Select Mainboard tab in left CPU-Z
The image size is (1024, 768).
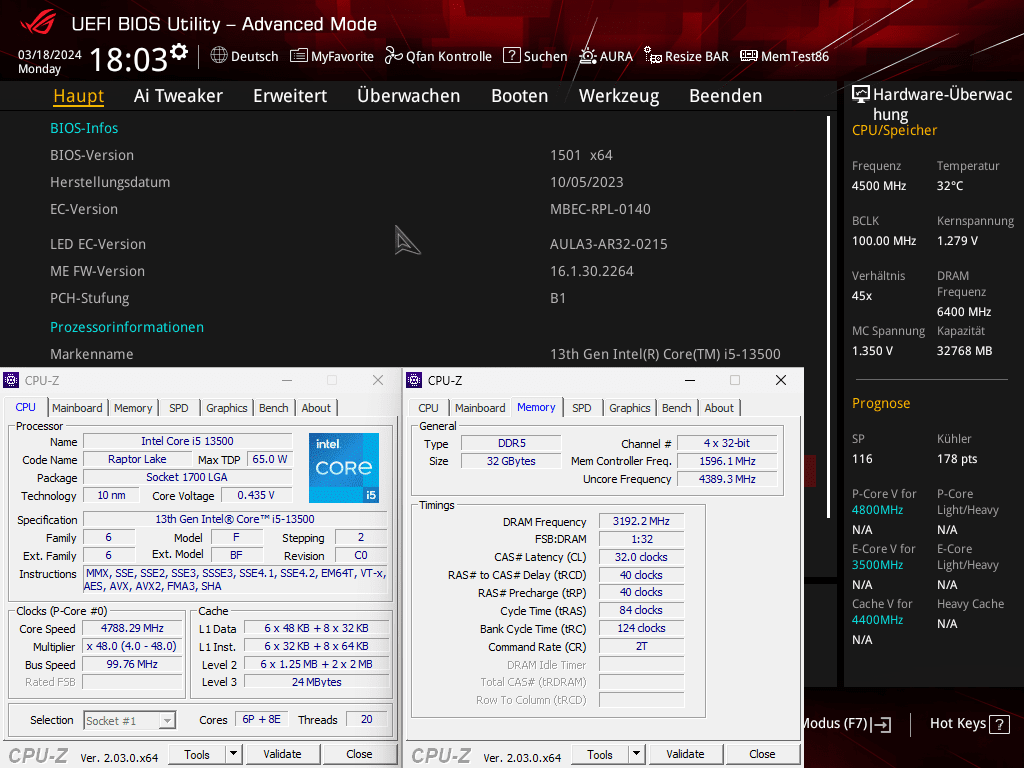(x=77, y=408)
